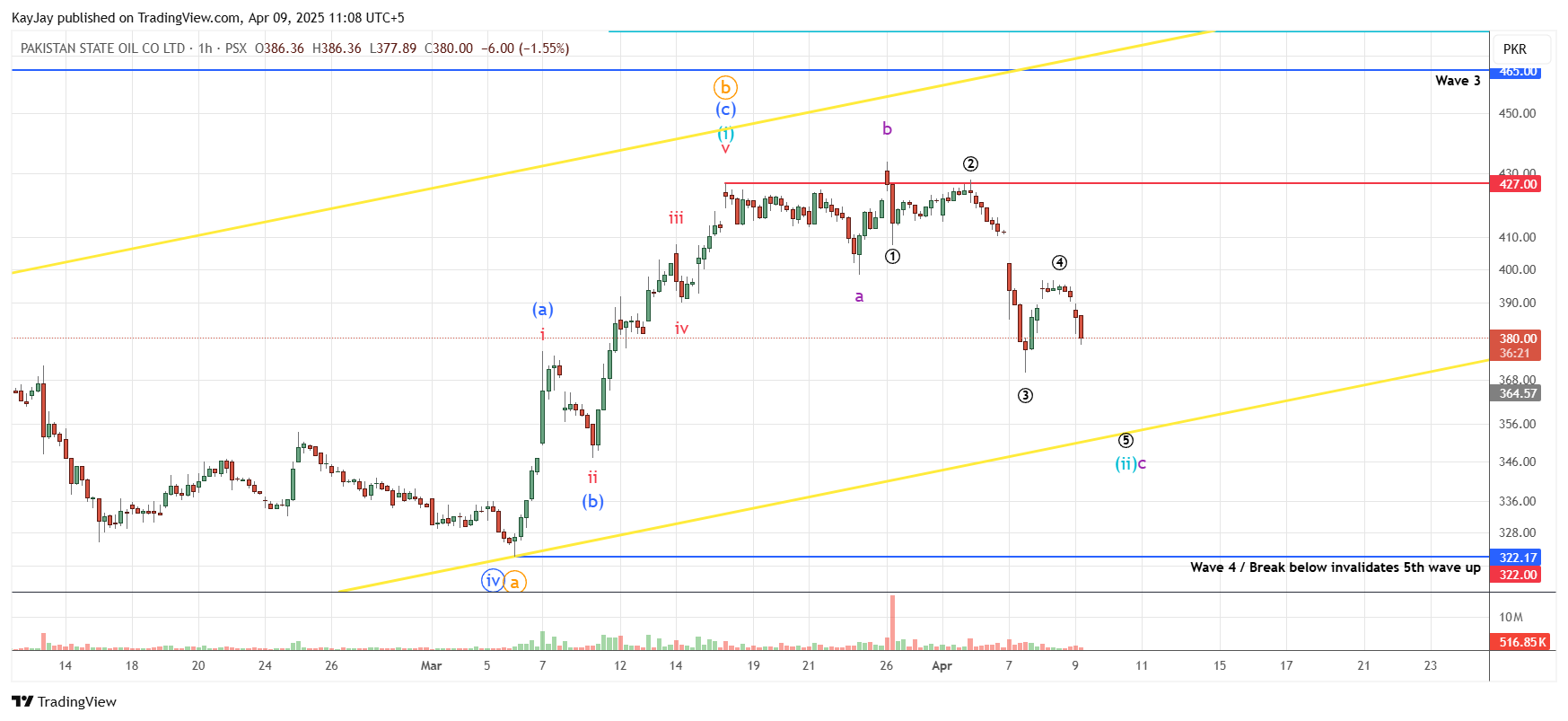Click the blue '(a)' wave label

[542, 310]
